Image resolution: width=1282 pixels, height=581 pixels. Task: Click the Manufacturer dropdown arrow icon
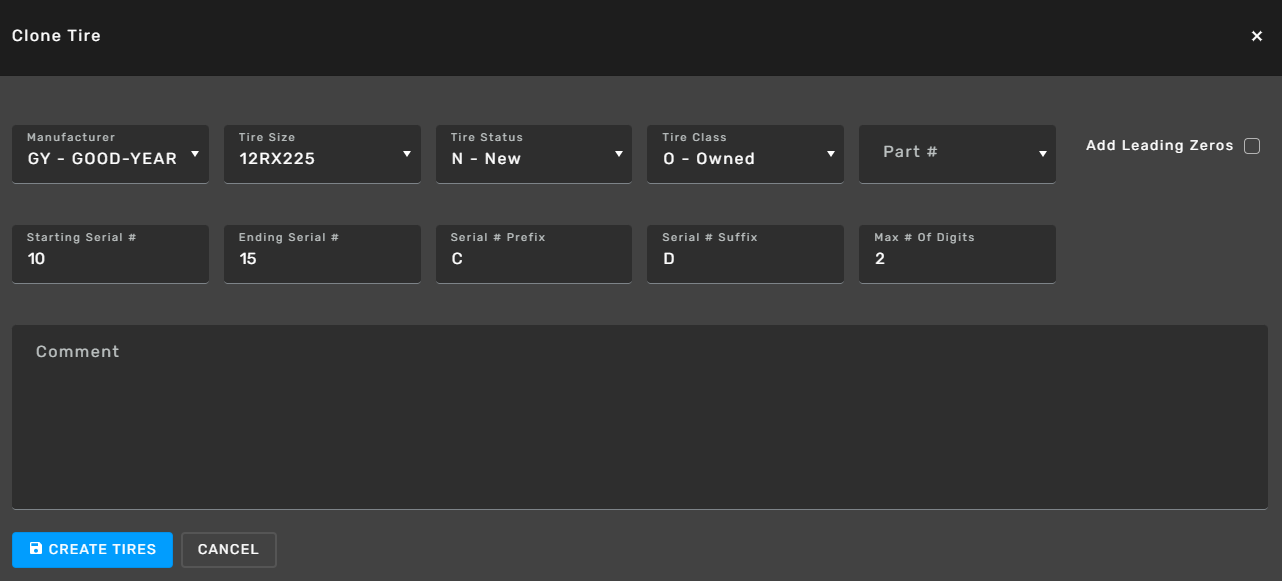click(195, 154)
